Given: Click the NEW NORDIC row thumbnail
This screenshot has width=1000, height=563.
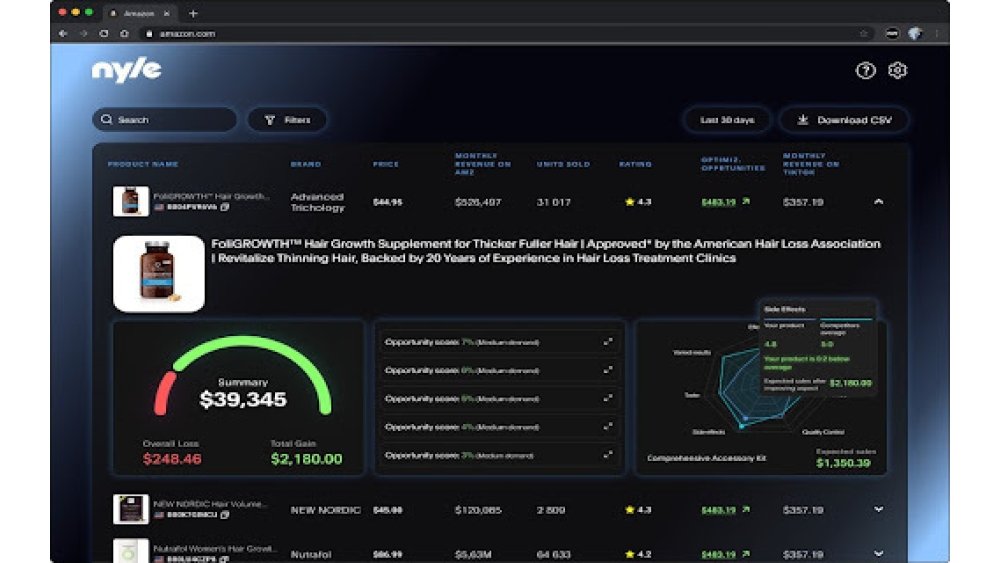Looking at the screenshot, I should coord(131,509).
